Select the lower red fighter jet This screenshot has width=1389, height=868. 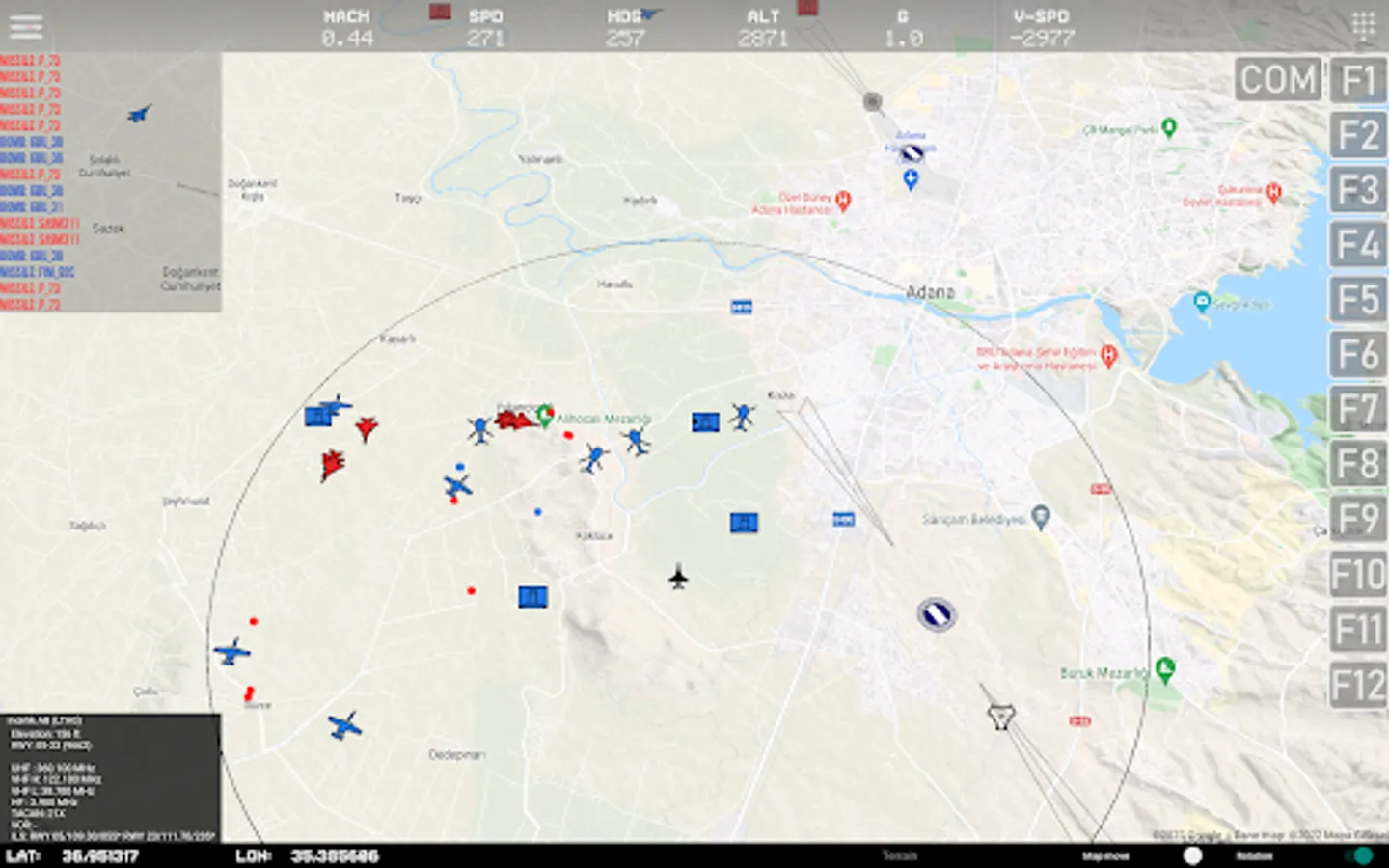(332, 465)
